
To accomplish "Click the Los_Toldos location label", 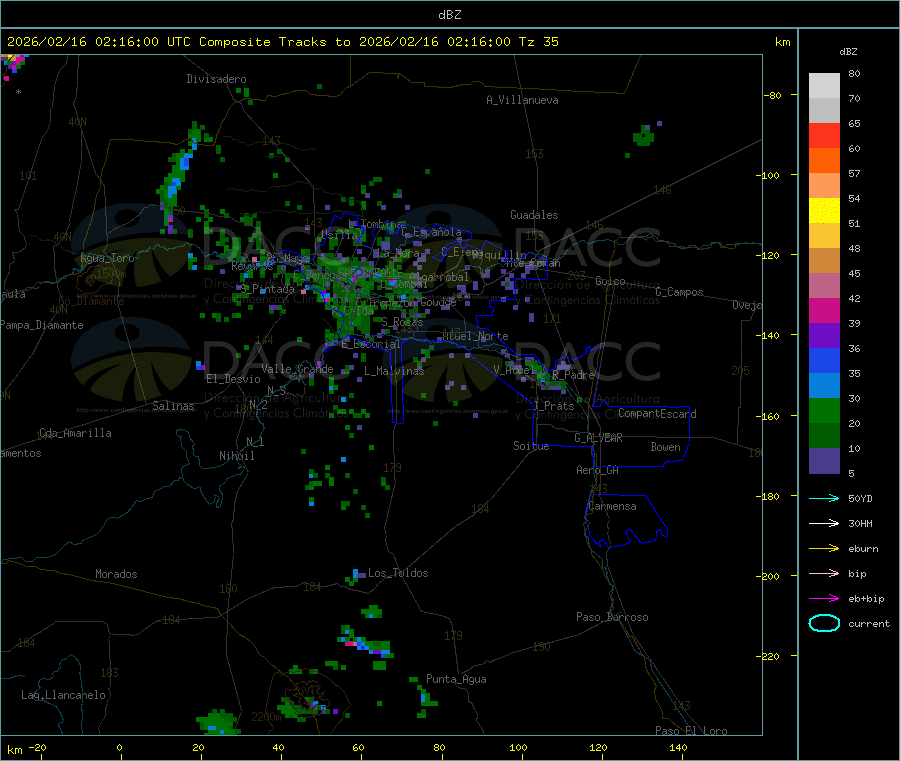I will pyautogui.click(x=398, y=573).
